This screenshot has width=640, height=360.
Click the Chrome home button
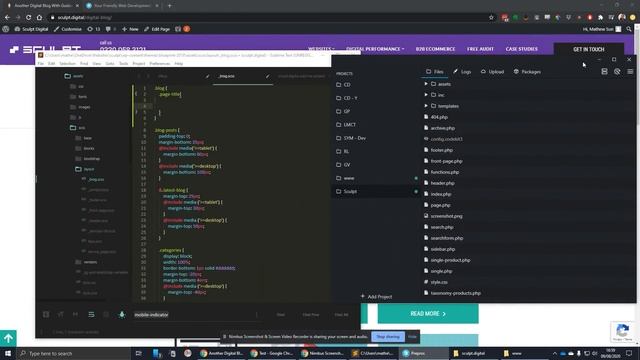tap(39, 18)
